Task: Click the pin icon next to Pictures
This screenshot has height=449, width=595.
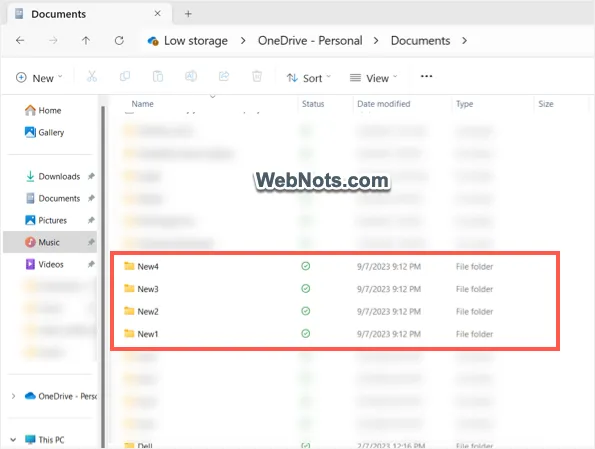Action: pos(91,220)
